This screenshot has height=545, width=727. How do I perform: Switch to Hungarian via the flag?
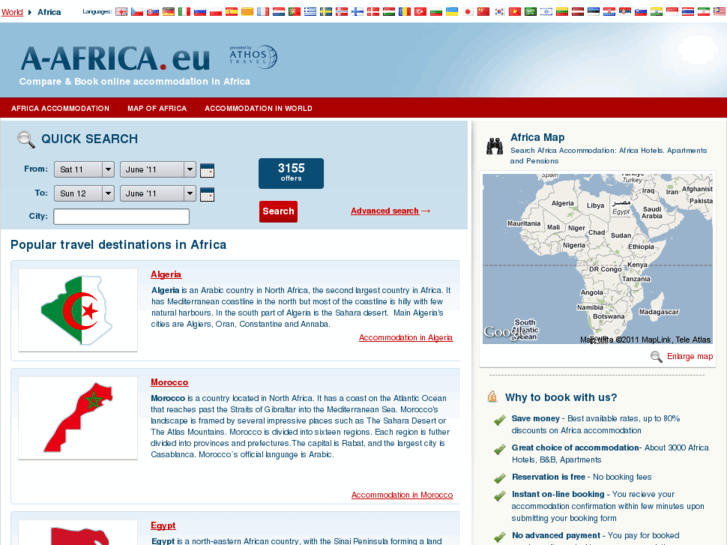coord(389,12)
